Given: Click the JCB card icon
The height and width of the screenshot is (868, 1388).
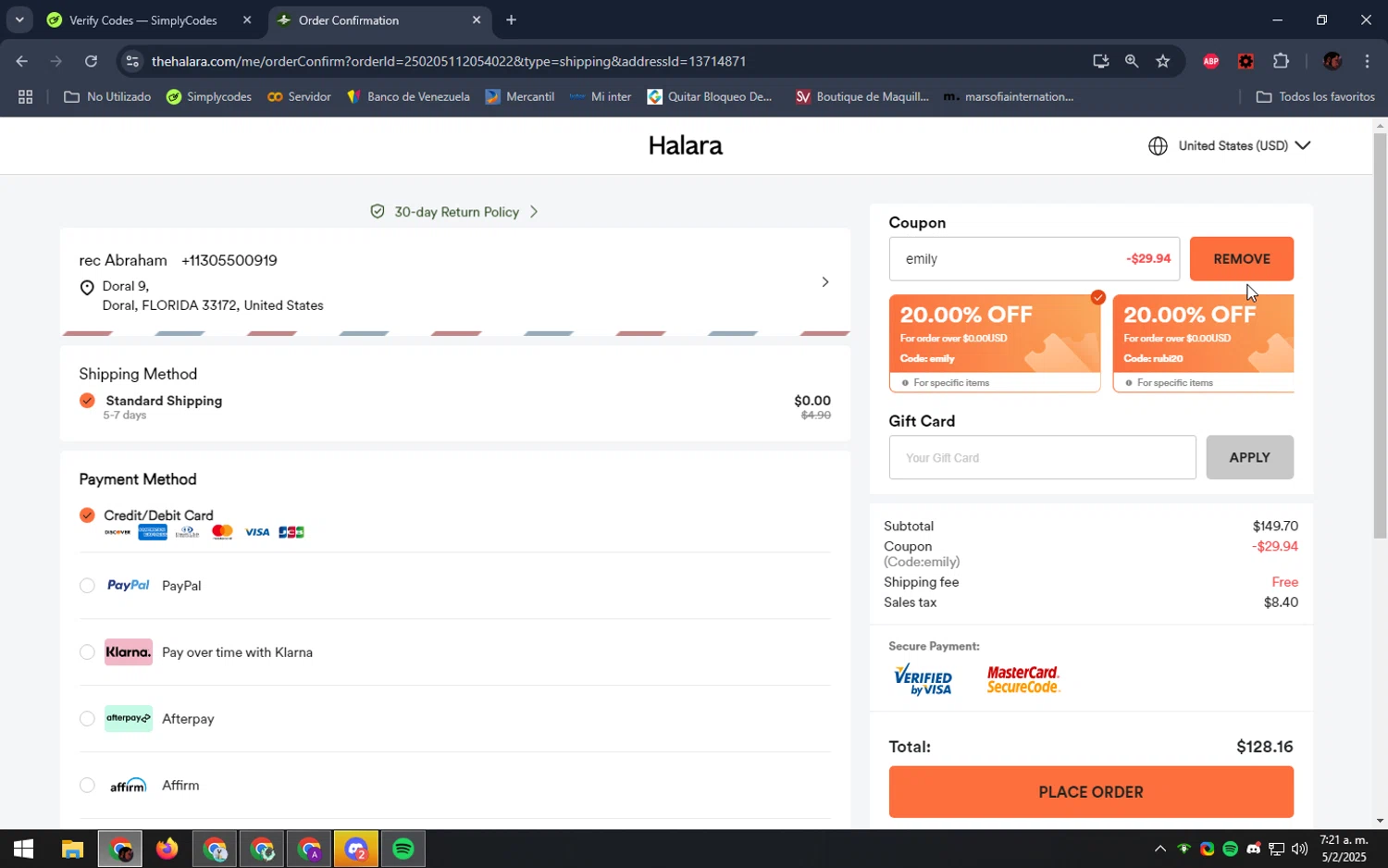Looking at the screenshot, I should 291,532.
